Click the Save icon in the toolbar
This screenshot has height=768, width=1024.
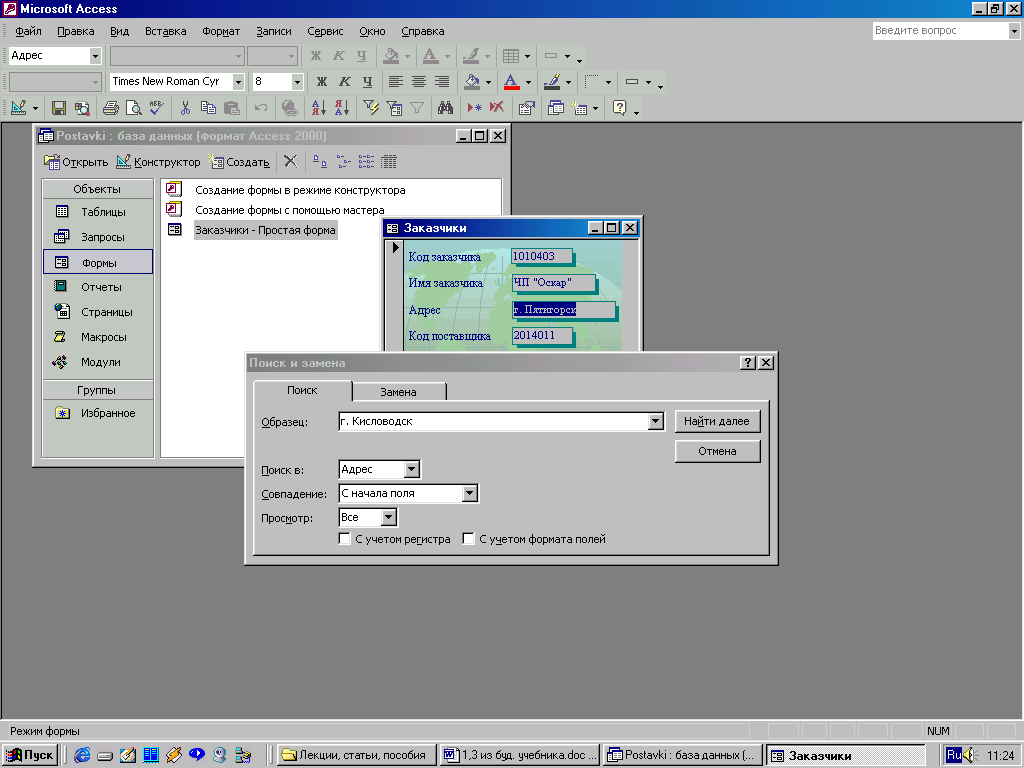click(x=59, y=108)
